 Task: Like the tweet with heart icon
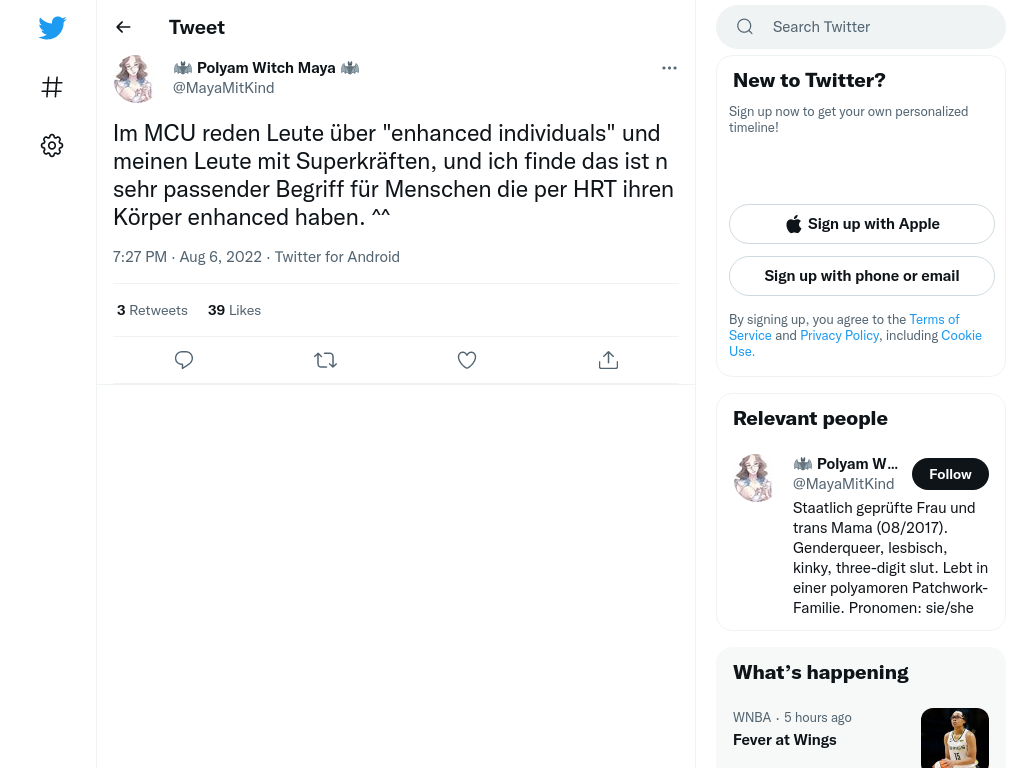click(x=467, y=360)
